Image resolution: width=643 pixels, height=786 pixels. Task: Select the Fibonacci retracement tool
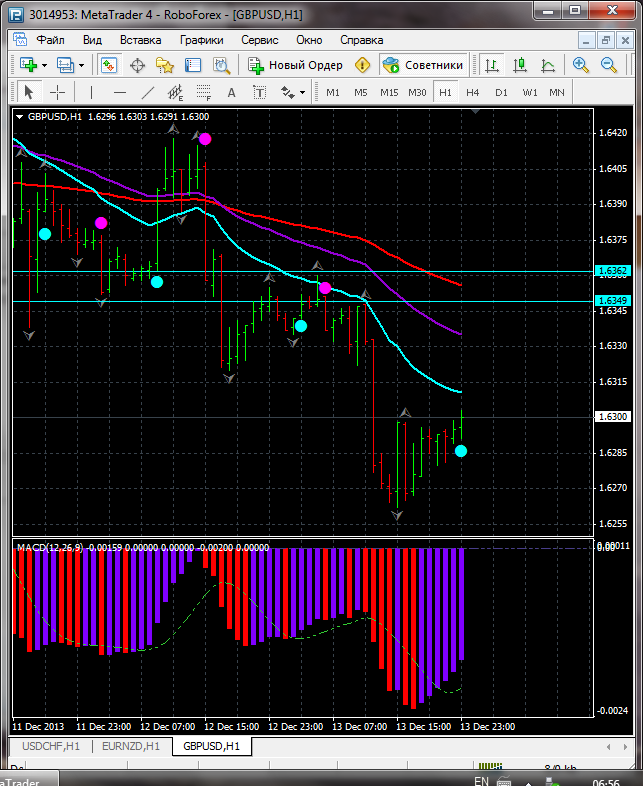[203, 92]
